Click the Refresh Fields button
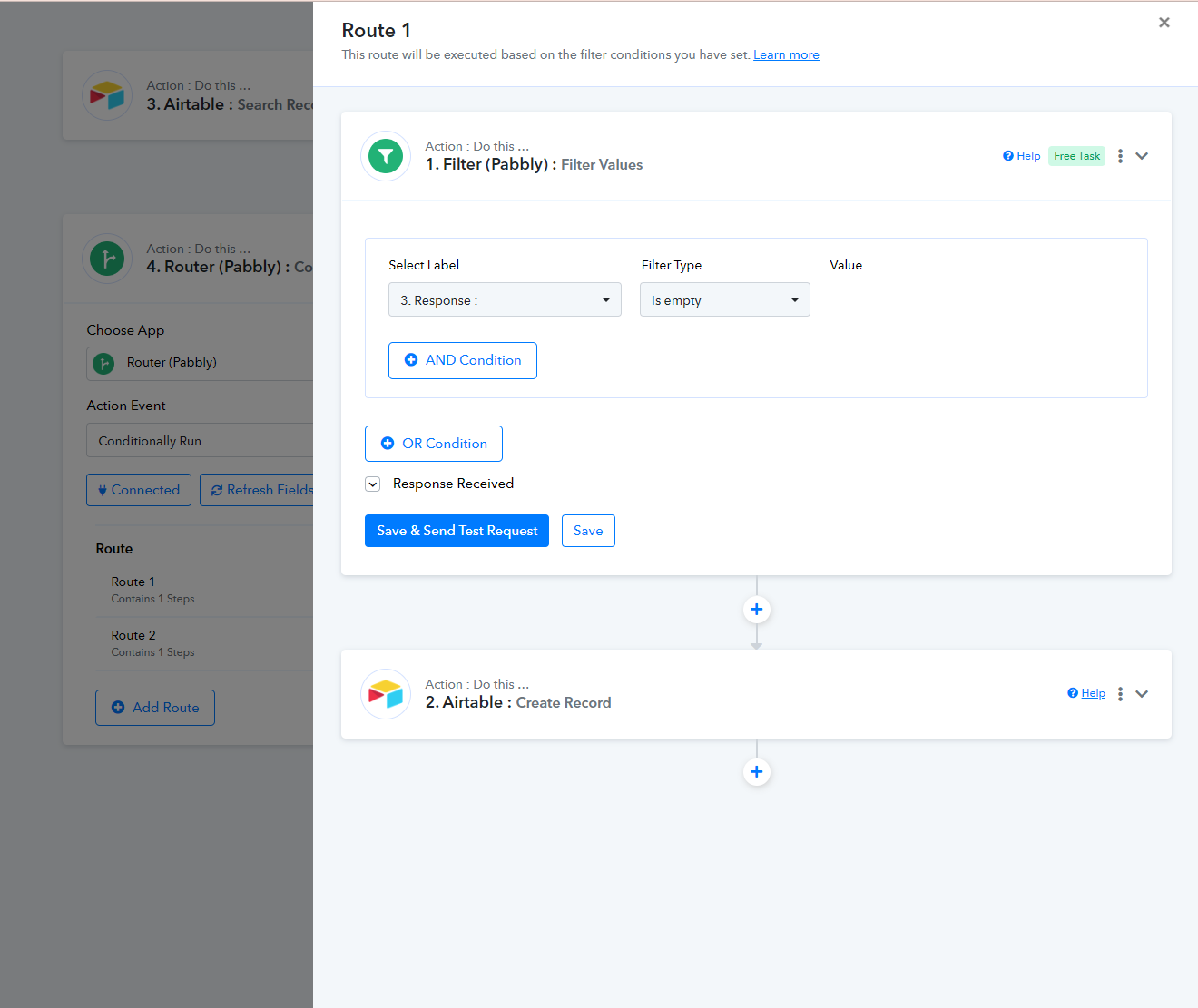This screenshot has height=1008, width=1198. pyautogui.click(x=257, y=490)
